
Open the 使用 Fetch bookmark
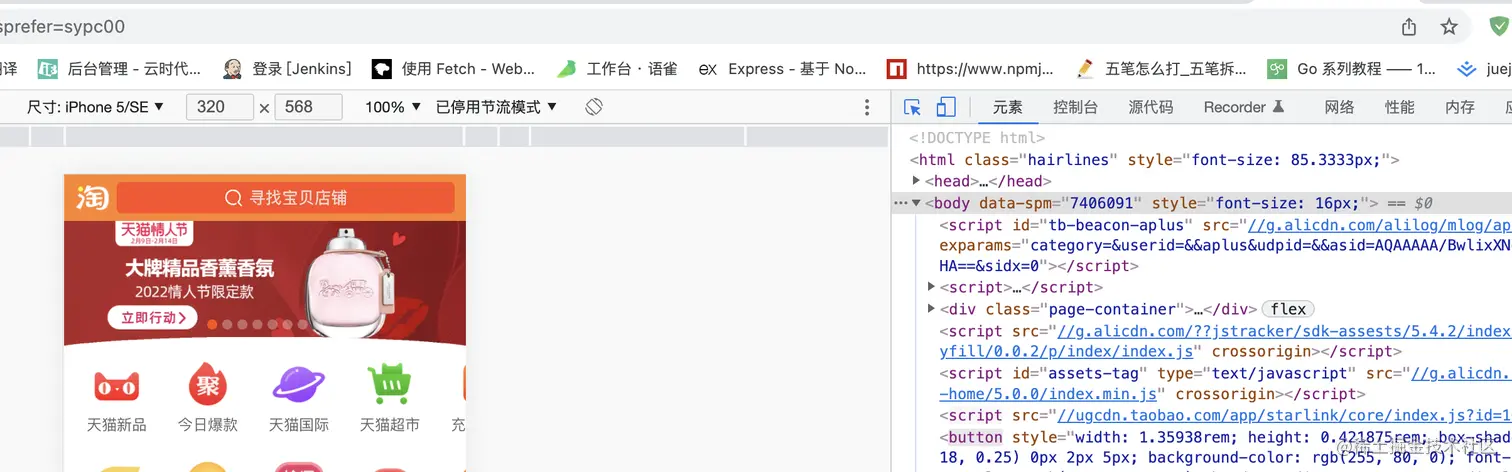click(453, 69)
